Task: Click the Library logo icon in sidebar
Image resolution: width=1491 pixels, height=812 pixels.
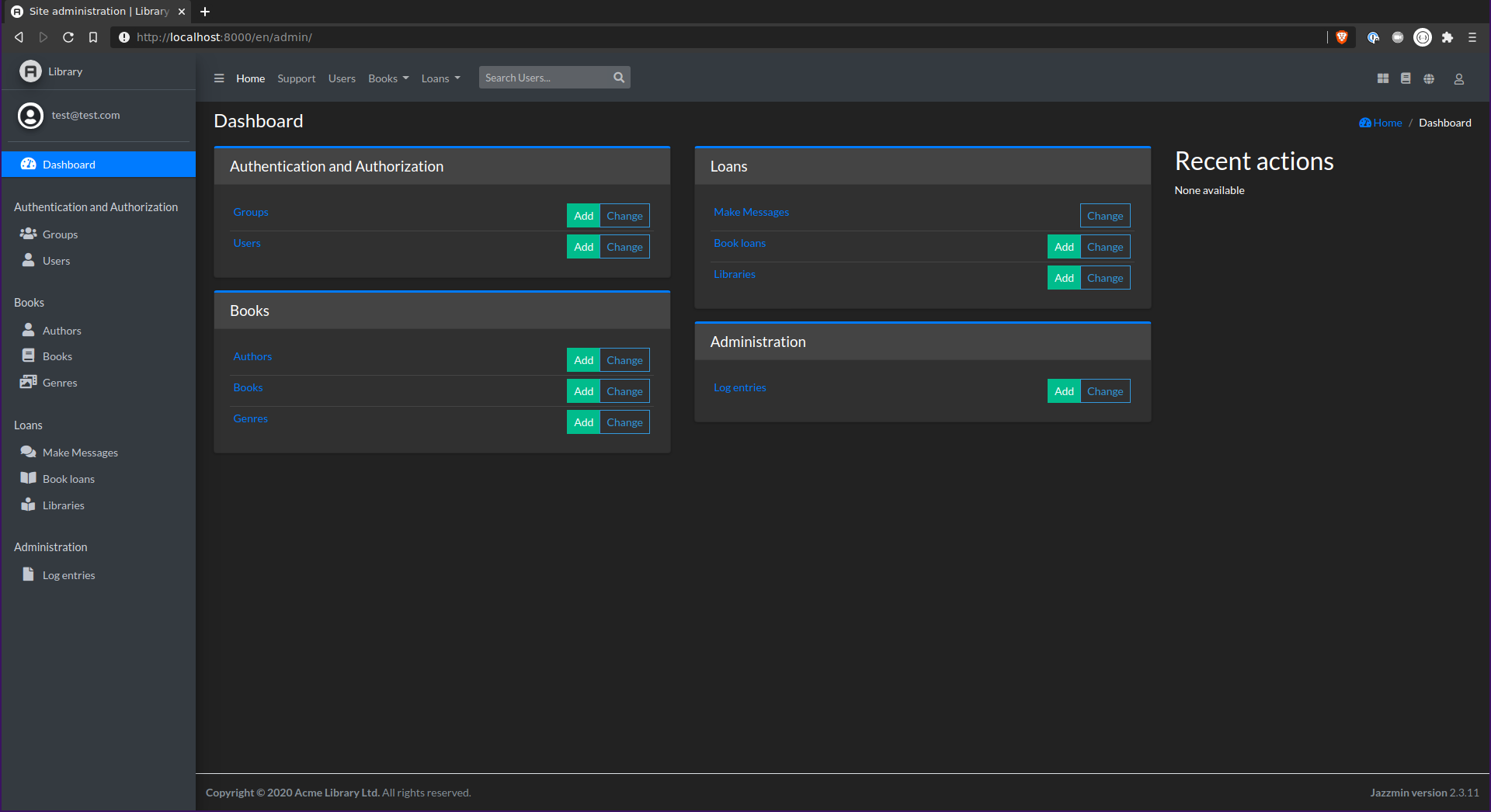Action: 30,71
